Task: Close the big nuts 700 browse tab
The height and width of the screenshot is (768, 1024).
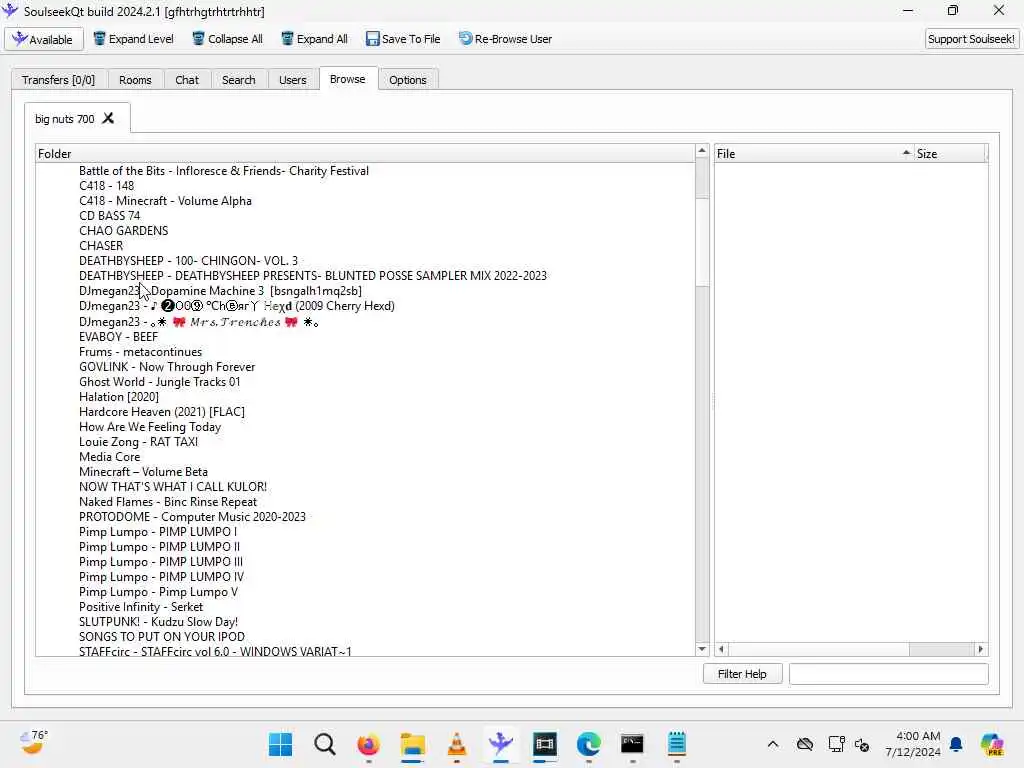Action: pyautogui.click(x=108, y=118)
